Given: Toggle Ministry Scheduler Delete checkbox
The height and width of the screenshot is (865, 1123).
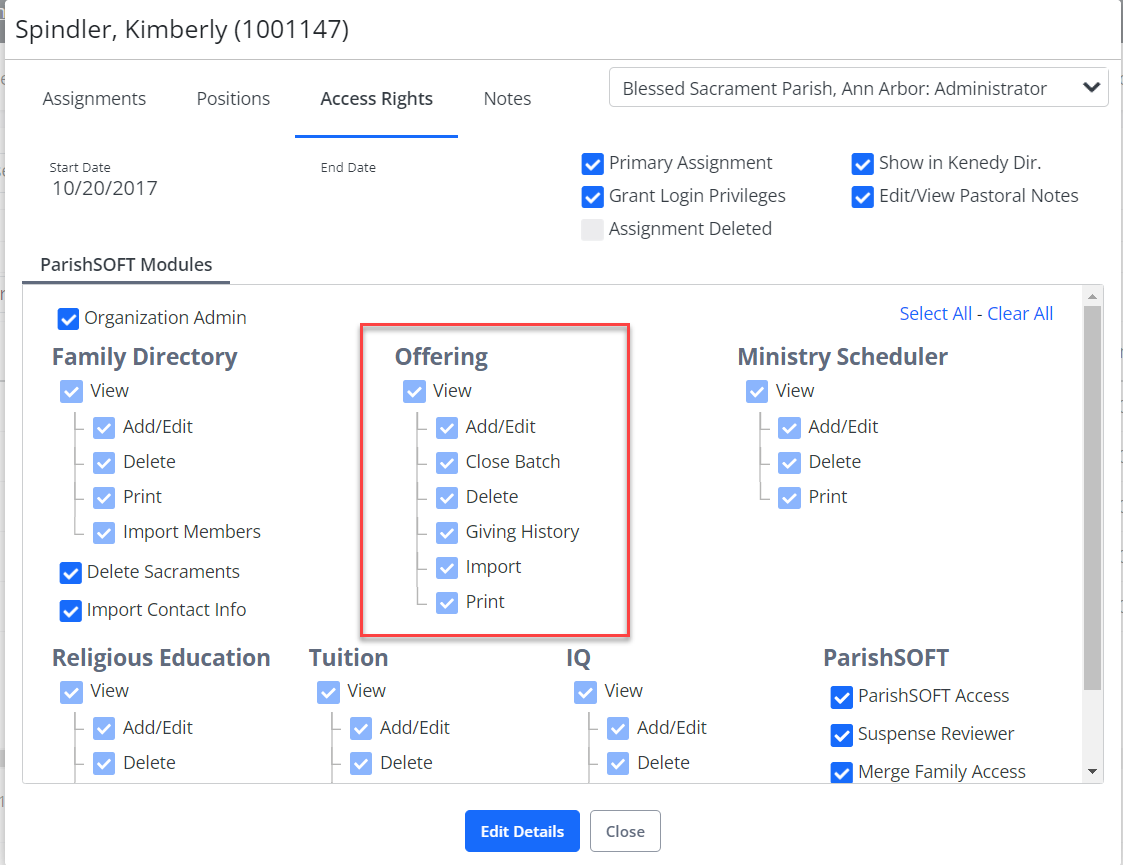Looking at the screenshot, I should (789, 463).
